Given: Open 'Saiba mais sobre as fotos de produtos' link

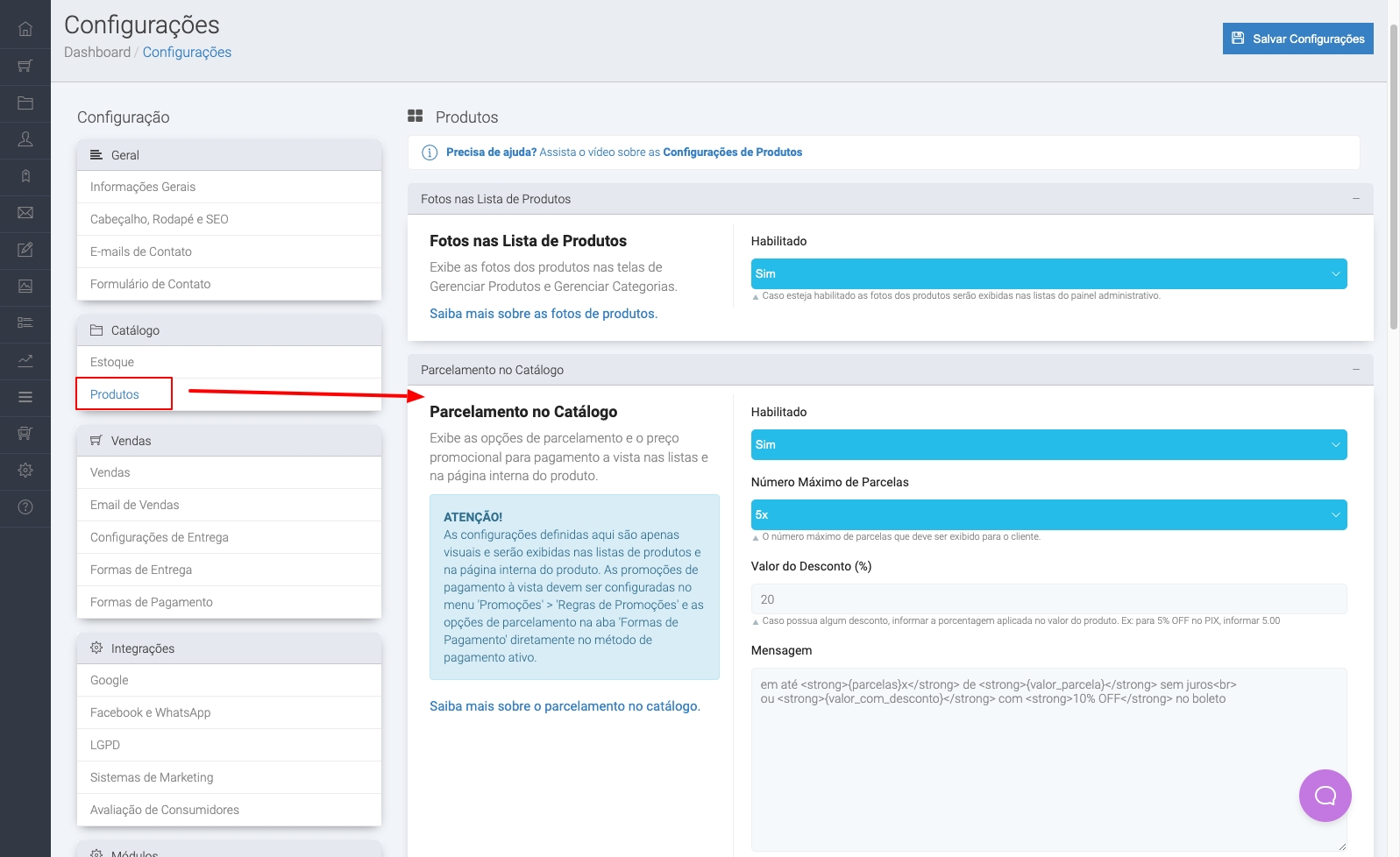Looking at the screenshot, I should [543, 314].
